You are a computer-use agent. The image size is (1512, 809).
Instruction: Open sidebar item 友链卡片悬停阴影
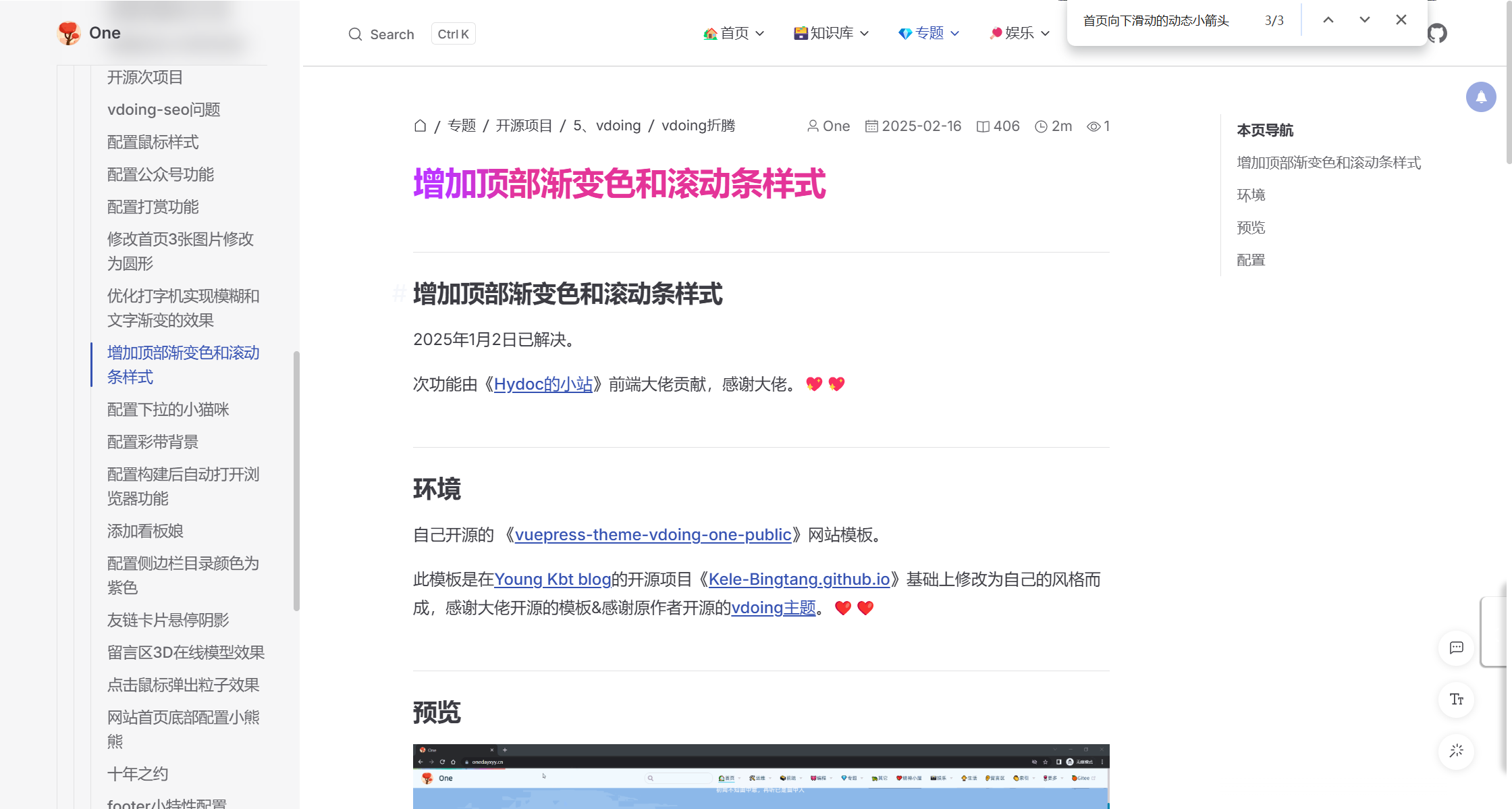coord(168,621)
